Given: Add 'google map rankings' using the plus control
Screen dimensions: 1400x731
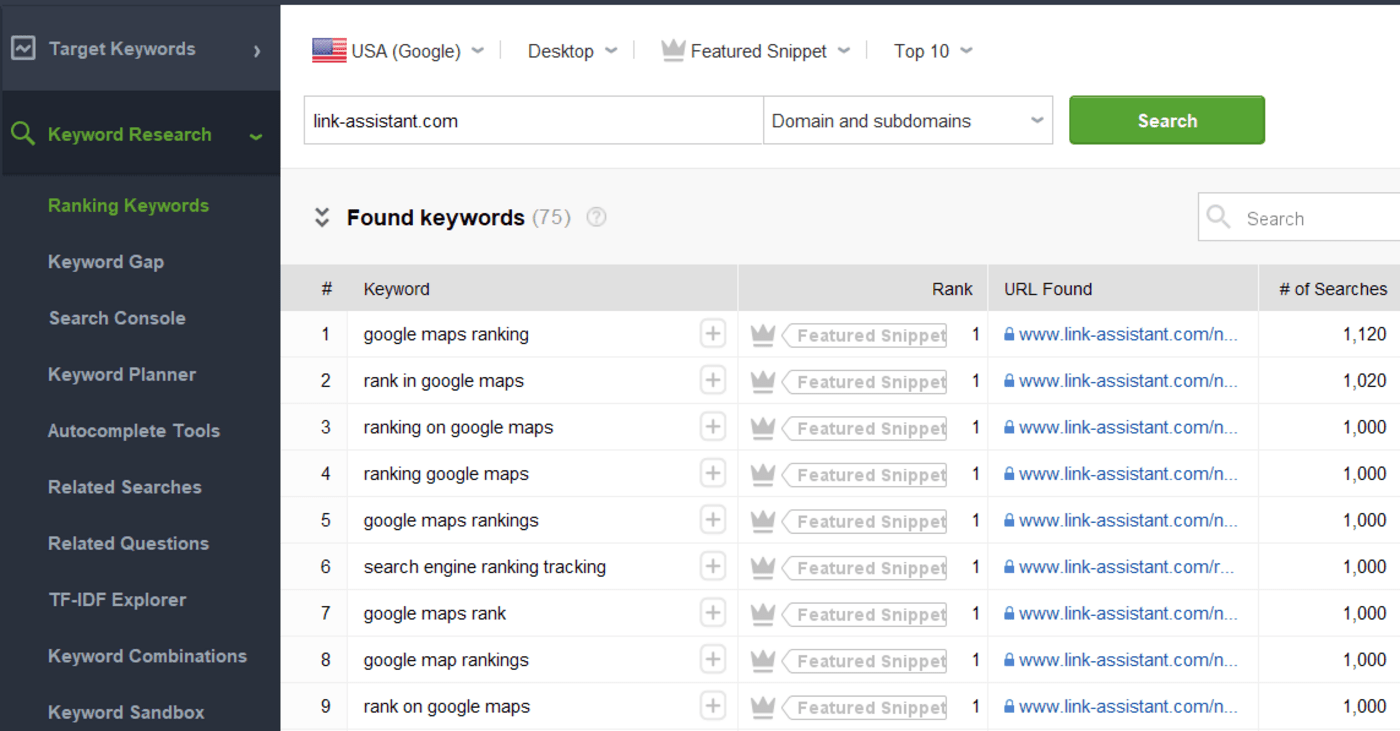Looking at the screenshot, I should tap(713, 659).
